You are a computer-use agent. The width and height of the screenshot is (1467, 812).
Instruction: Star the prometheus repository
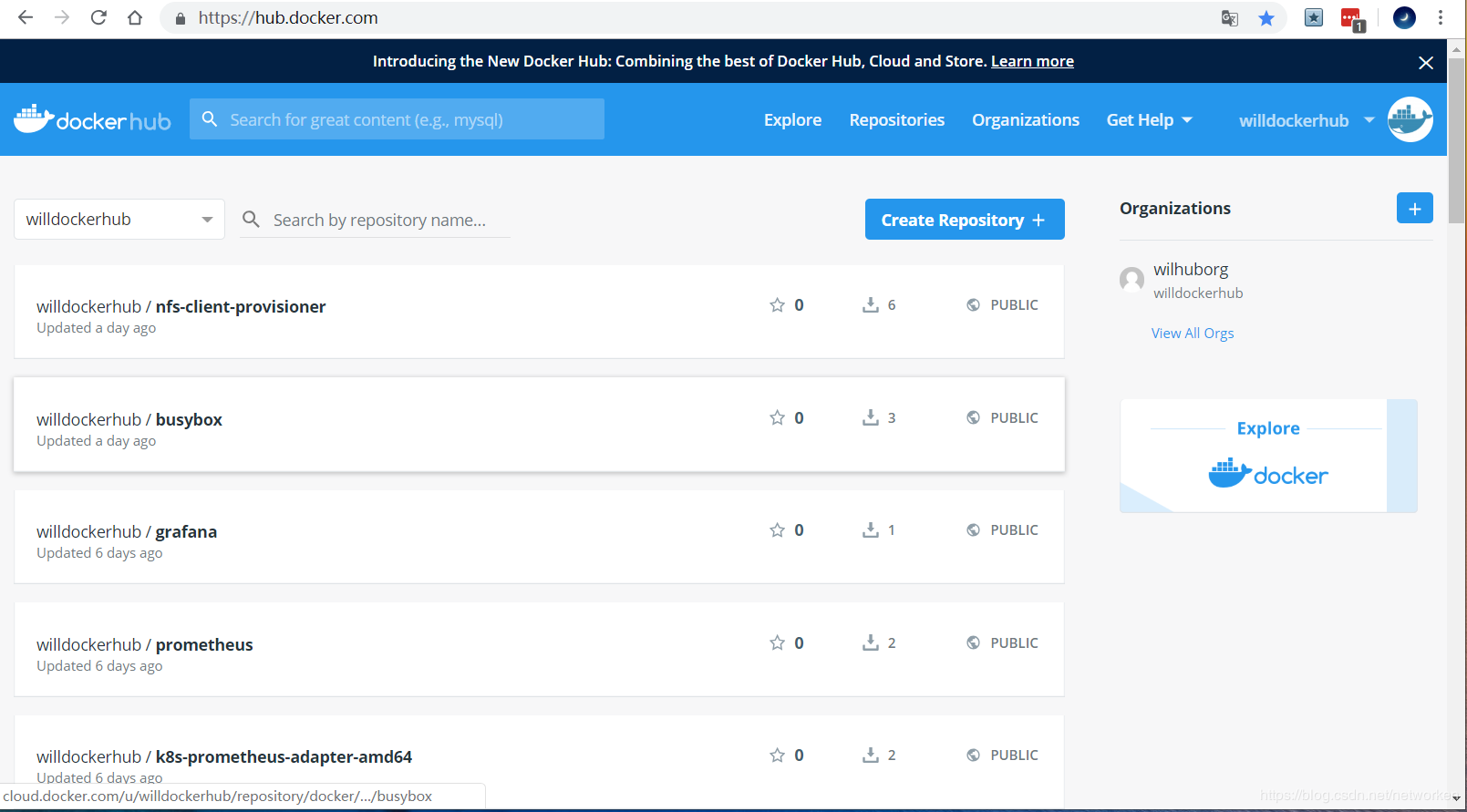(777, 643)
